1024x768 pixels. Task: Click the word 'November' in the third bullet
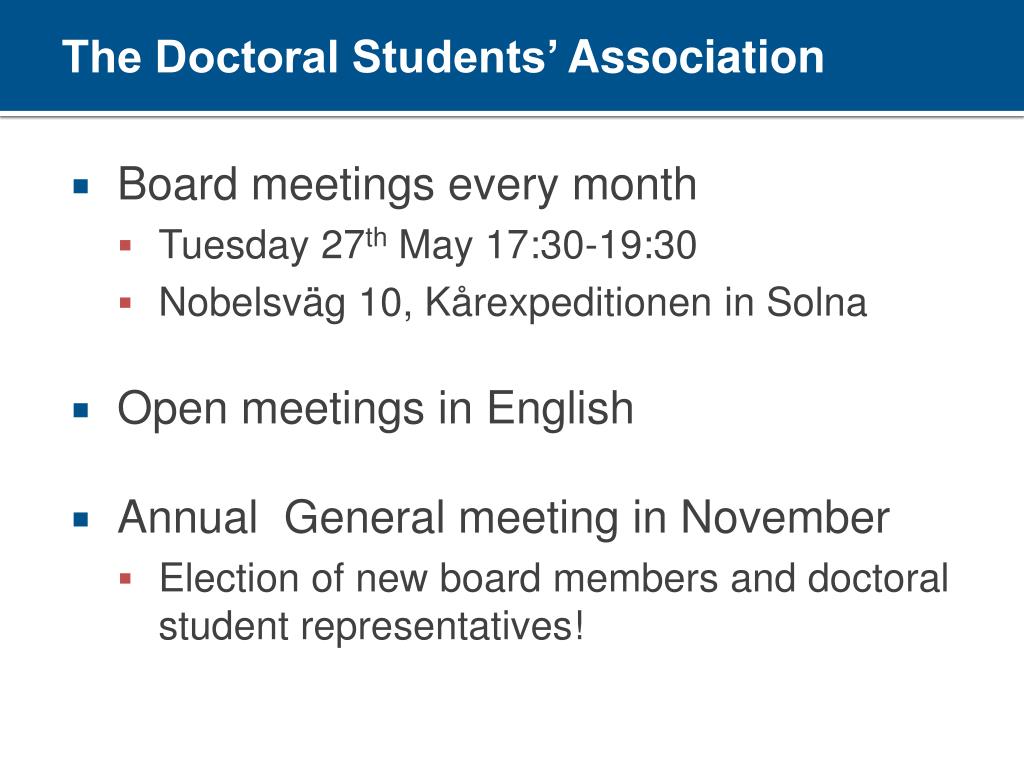click(785, 518)
